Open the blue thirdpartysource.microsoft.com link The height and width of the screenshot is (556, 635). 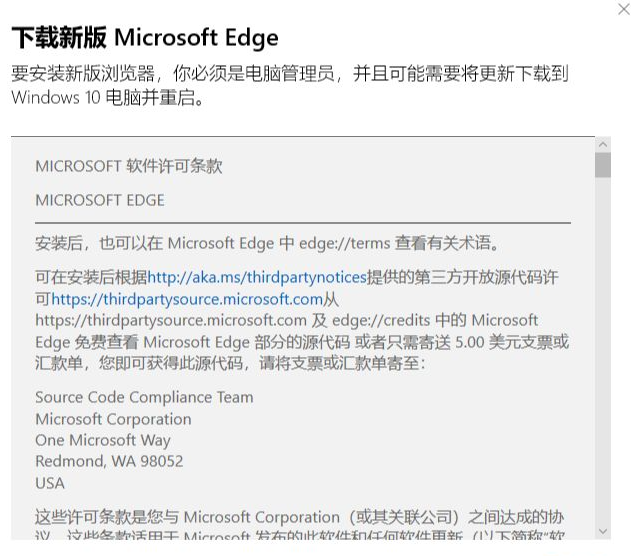tap(187, 299)
